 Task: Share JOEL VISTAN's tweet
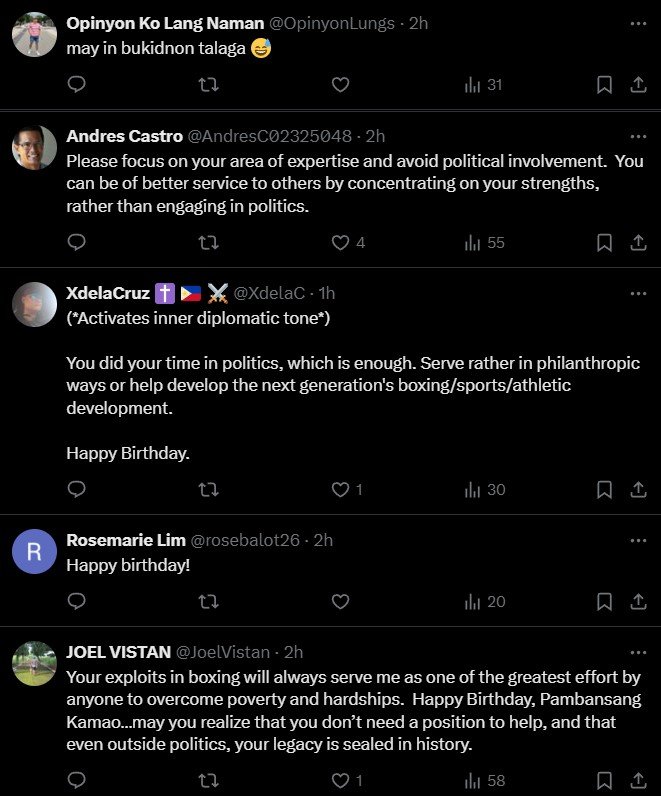coord(638,780)
